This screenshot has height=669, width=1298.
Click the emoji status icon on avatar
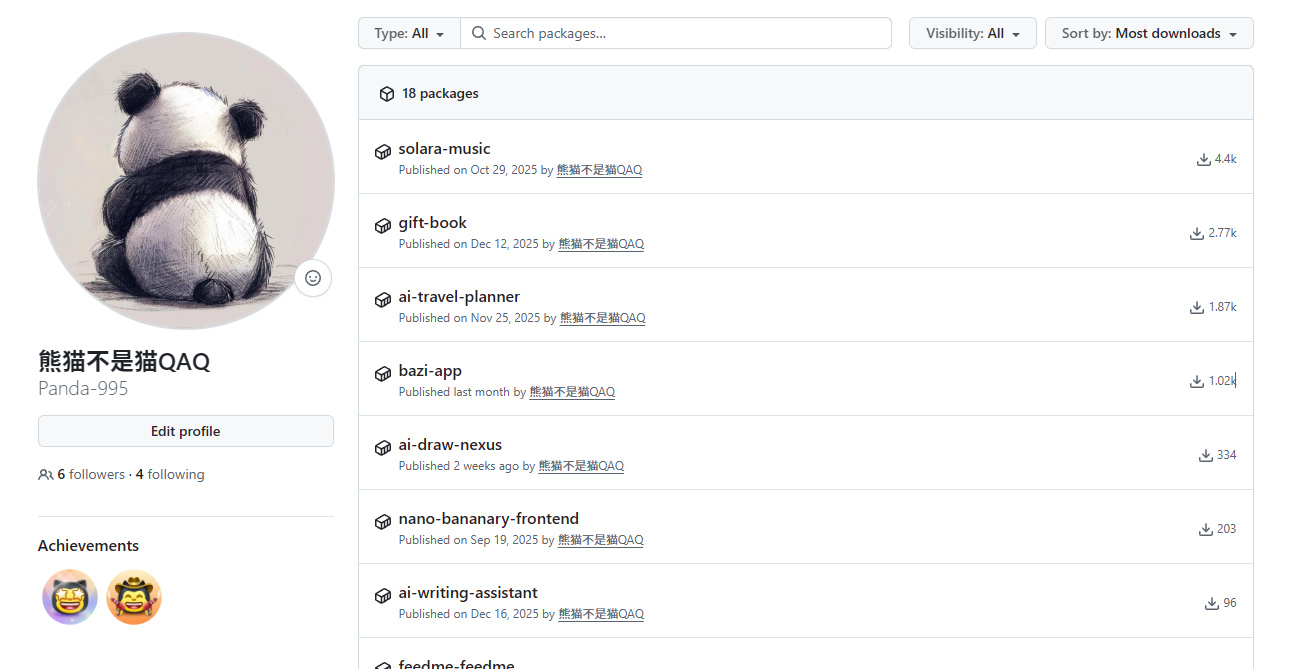tap(313, 278)
